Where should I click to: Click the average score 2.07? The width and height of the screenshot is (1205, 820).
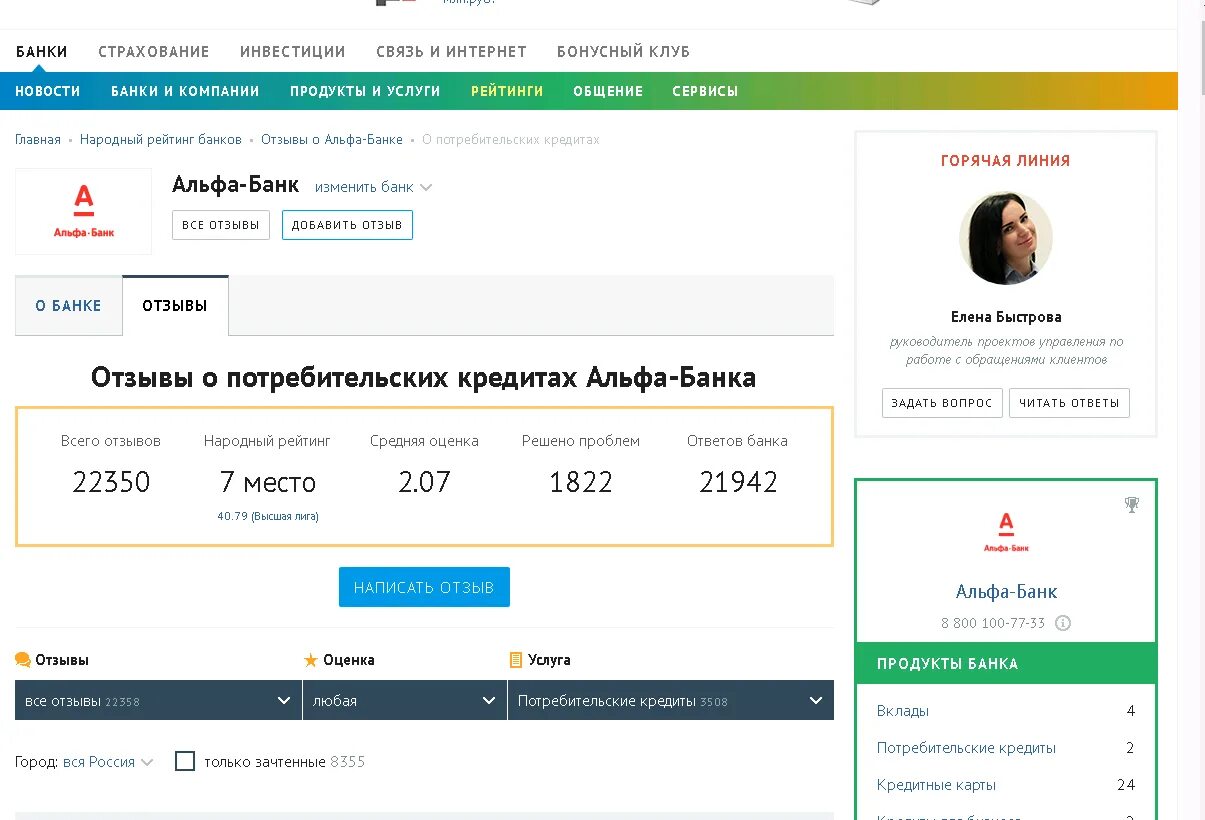point(424,482)
